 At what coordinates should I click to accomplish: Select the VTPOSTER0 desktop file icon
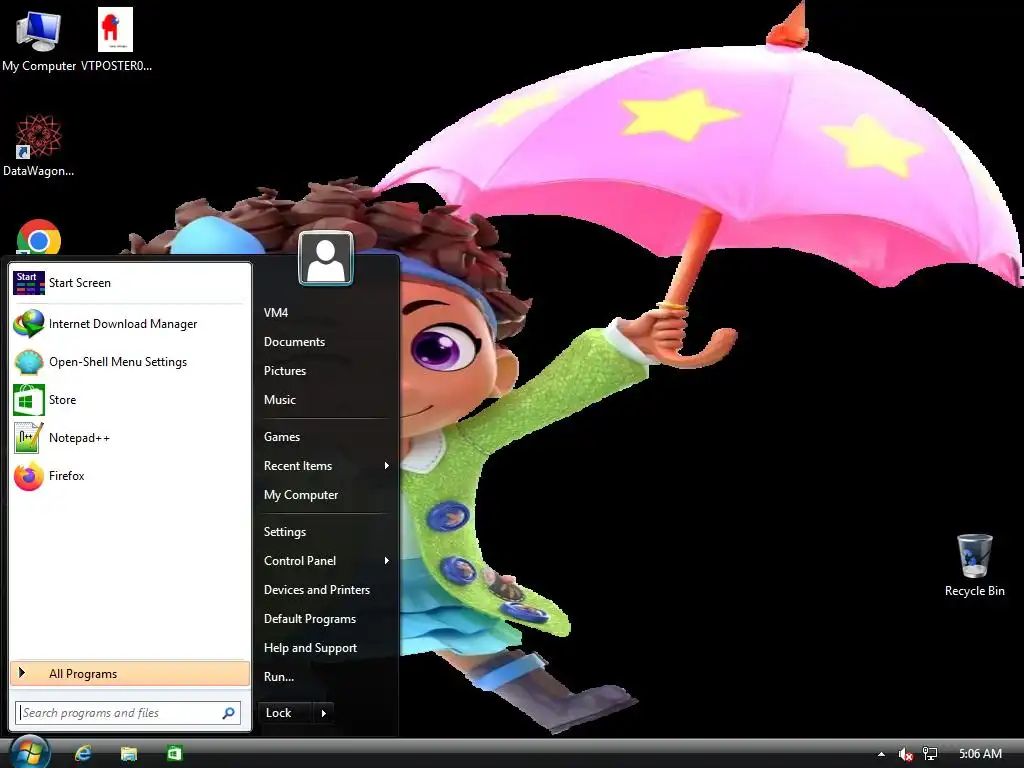coord(116,30)
